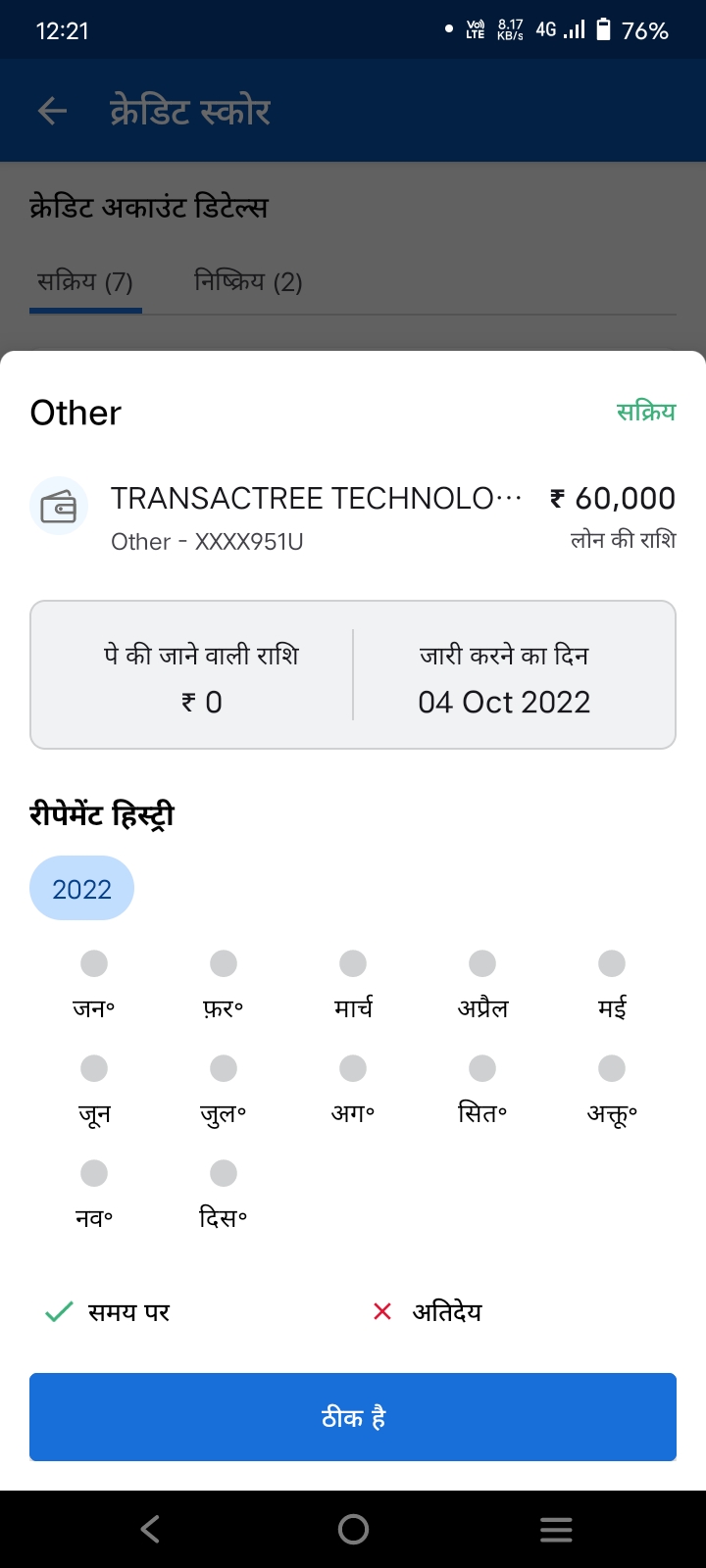
Task: Tap the red cross अतिदेय icon
Action: pyautogui.click(x=382, y=1311)
